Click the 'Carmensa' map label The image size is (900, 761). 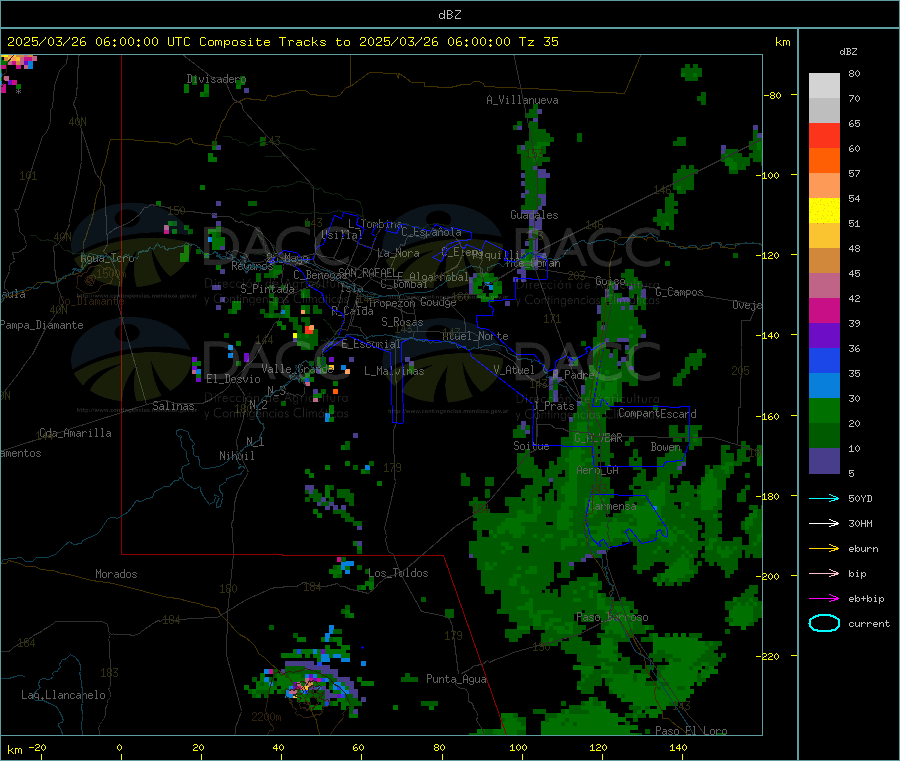(612, 506)
